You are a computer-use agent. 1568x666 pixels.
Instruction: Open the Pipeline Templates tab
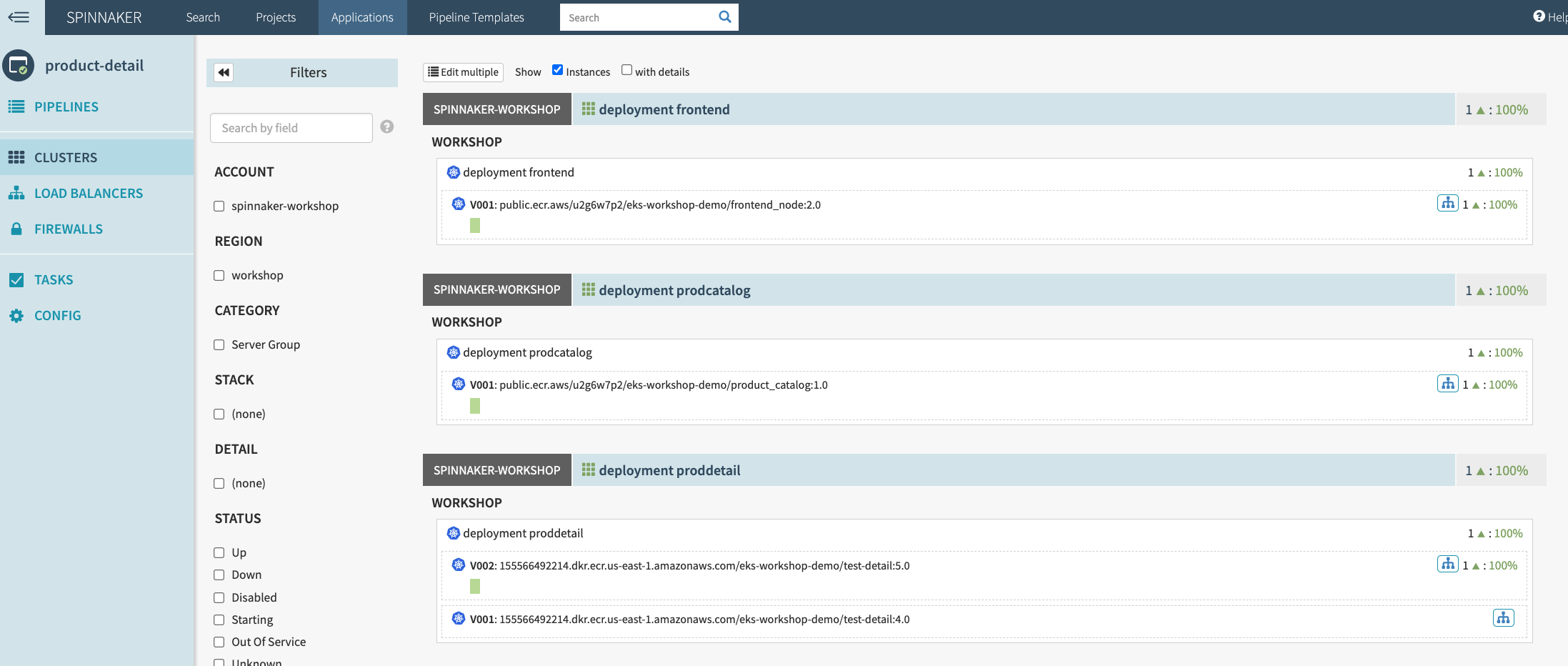pyautogui.click(x=476, y=17)
